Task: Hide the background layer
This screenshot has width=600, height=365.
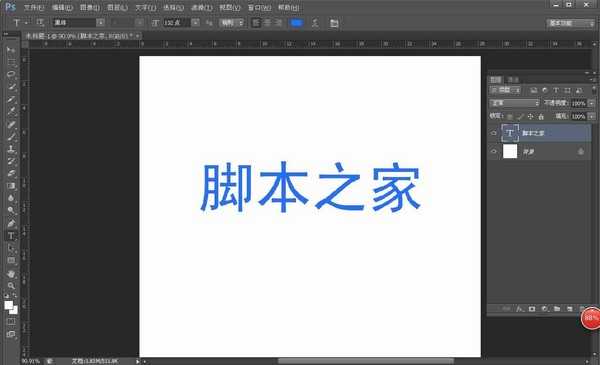Action: pyautogui.click(x=494, y=152)
